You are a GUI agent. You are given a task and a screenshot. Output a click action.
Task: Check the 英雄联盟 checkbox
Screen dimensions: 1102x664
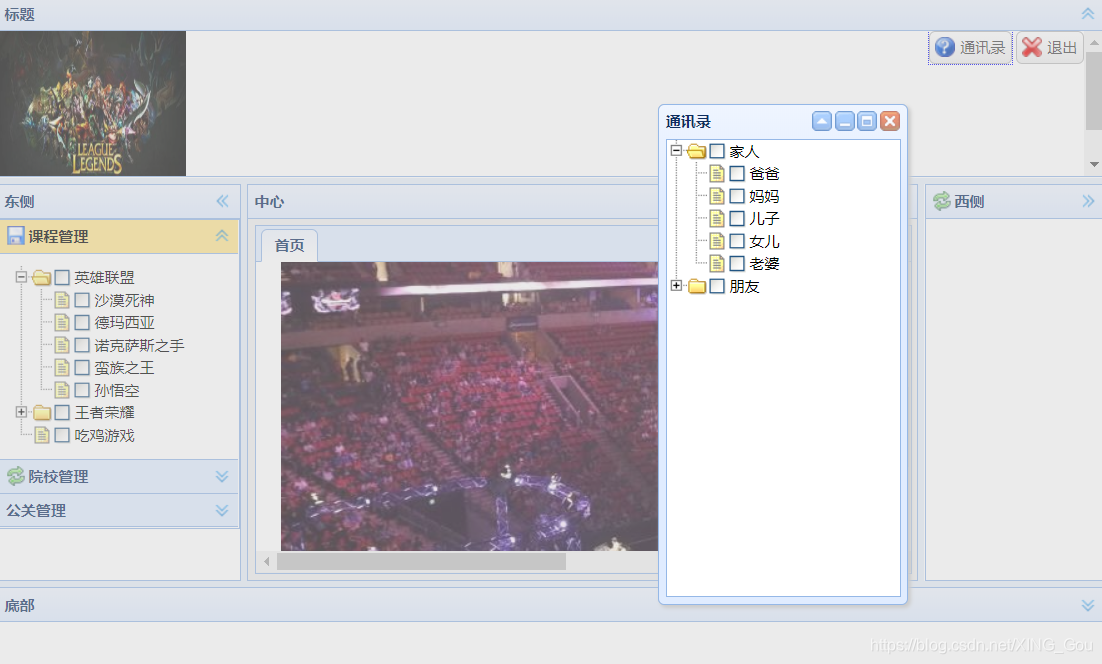pos(62,278)
